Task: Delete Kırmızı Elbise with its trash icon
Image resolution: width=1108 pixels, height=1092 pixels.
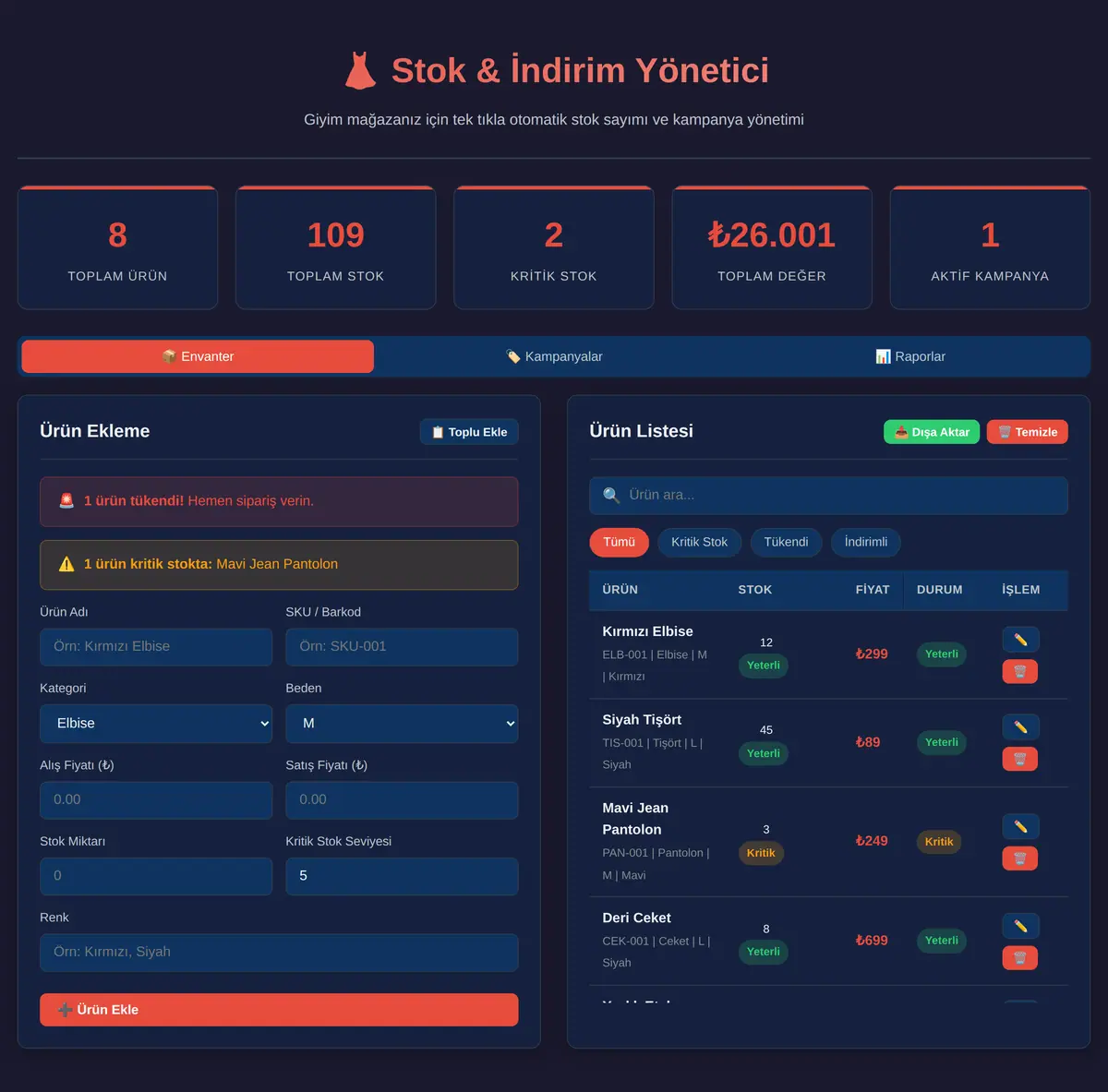Action: (x=1020, y=671)
